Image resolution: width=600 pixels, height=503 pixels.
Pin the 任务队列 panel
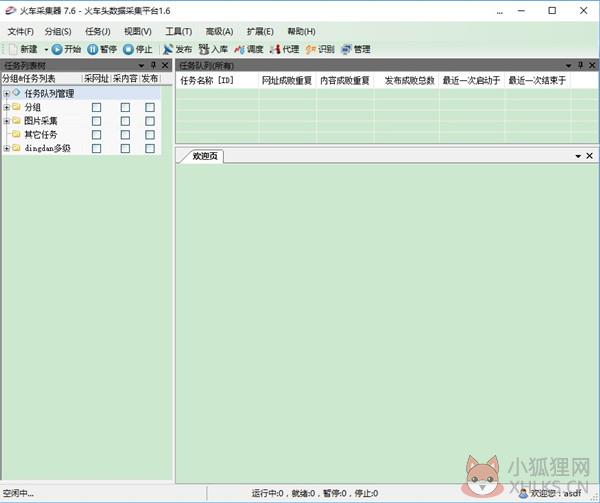pos(580,65)
